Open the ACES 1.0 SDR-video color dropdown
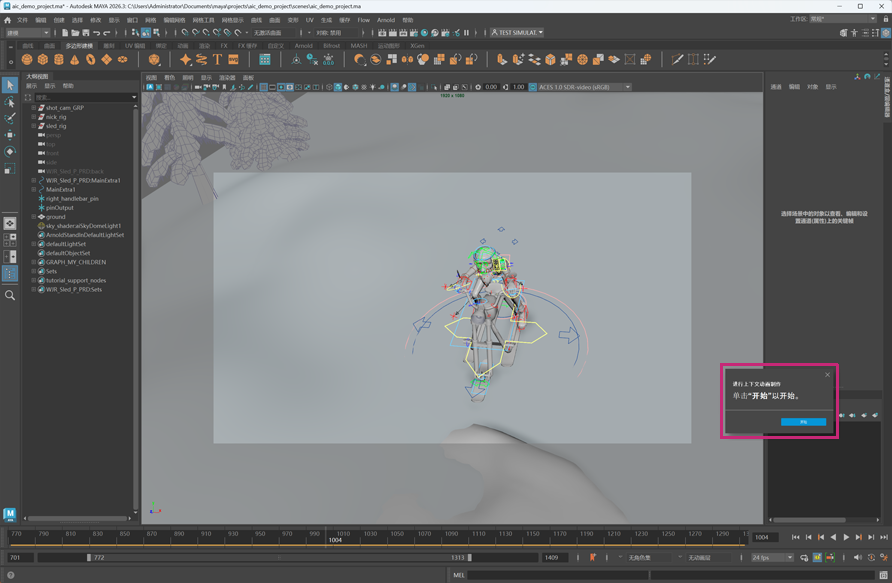Screen dimensions: 892x583 tap(585, 87)
